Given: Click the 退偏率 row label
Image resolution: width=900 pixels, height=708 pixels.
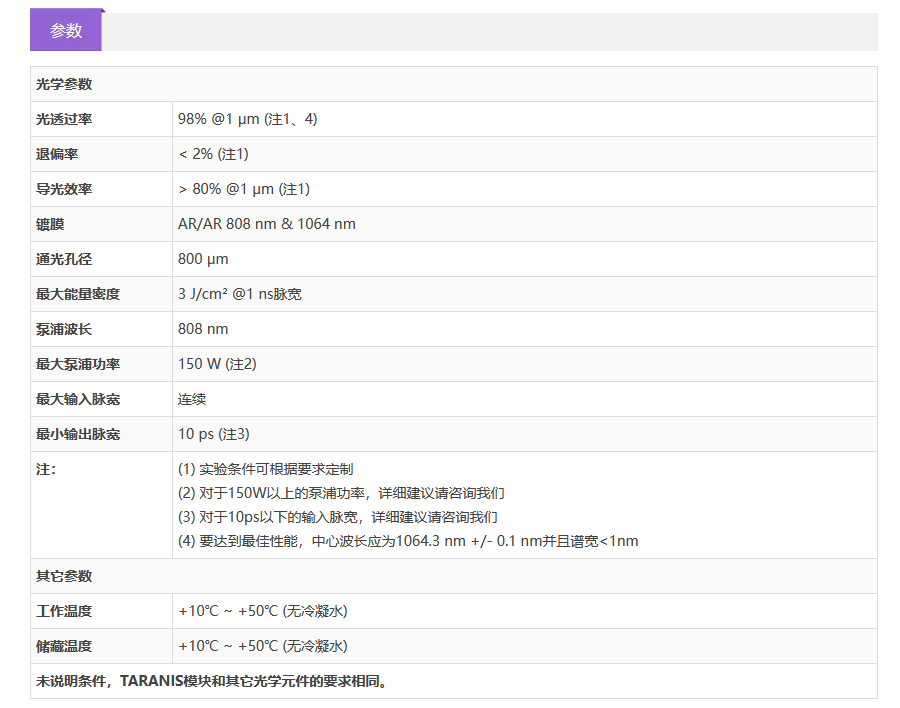Looking at the screenshot, I should 57,154.
